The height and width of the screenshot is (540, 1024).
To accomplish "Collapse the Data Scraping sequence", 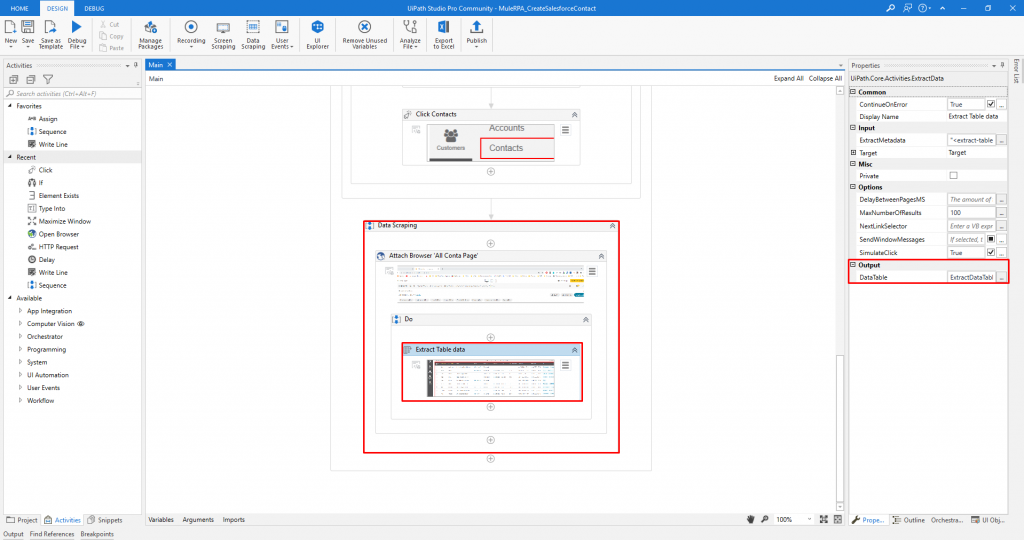I will tap(613, 226).
